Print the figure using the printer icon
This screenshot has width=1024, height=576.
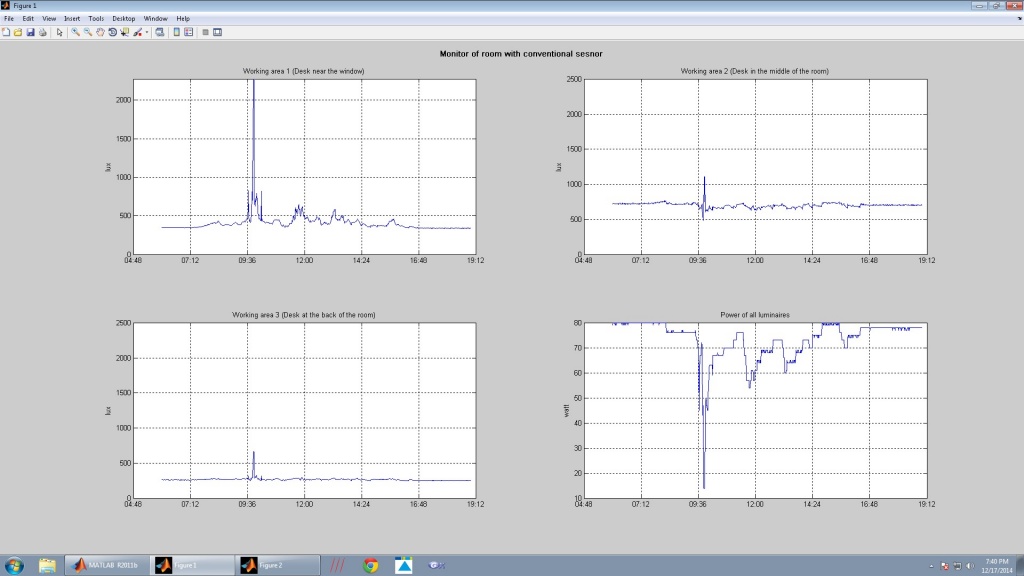[42, 32]
